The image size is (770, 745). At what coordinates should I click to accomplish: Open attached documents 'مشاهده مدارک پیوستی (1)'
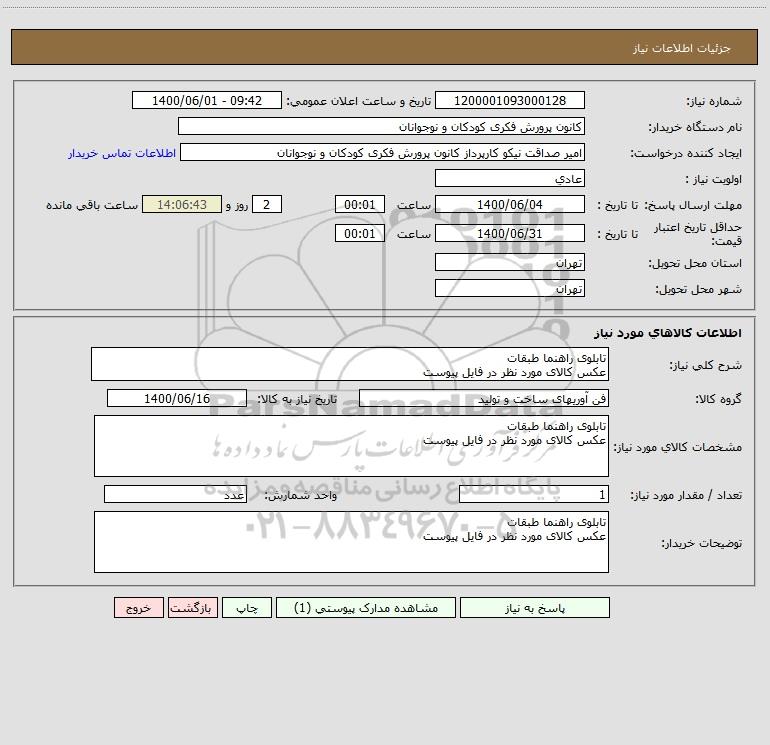tap(366, 608)
